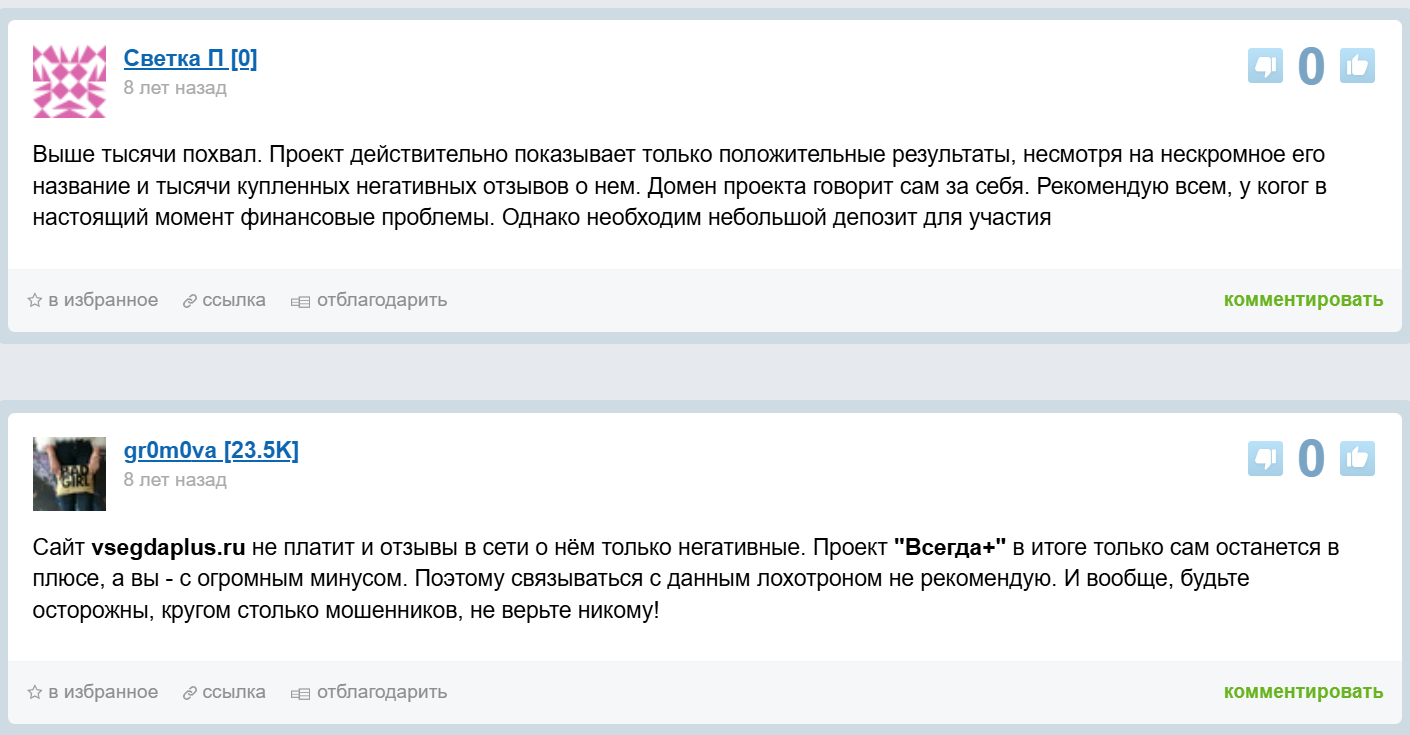Downvote gr0m0va's answer with thumbs-down icon

click(1265, 458)
